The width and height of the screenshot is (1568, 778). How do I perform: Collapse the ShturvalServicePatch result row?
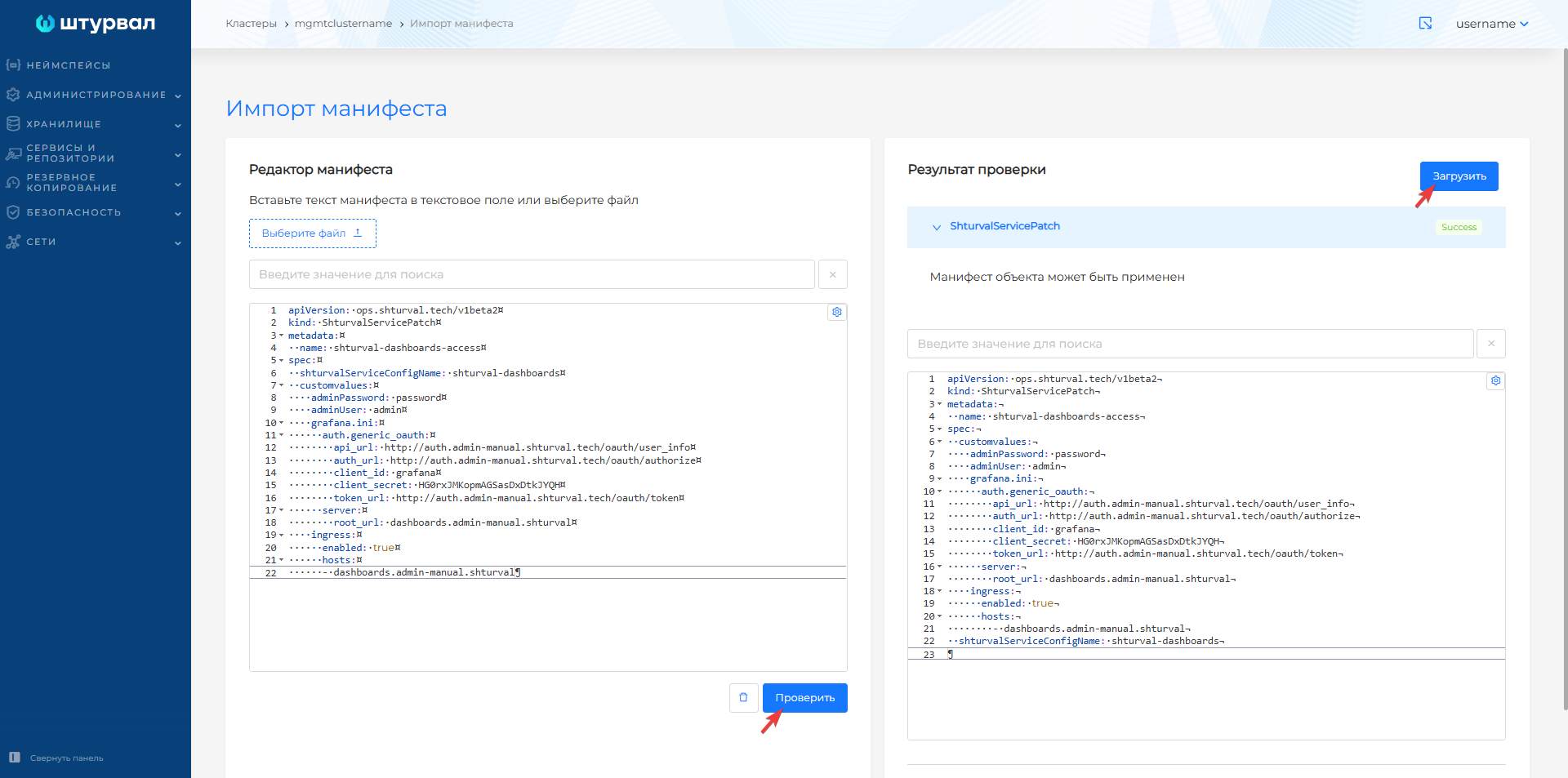point(937,227)
